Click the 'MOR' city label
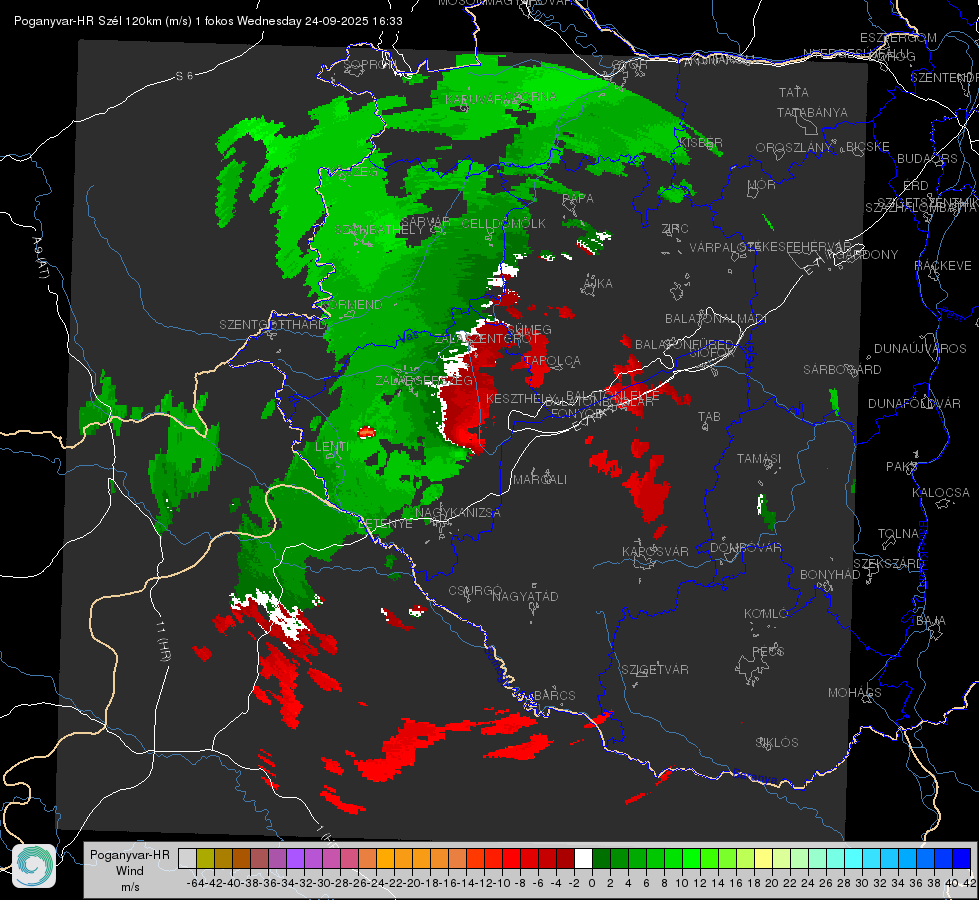Screen dimensions: 979x900 [x=762, y=184]
